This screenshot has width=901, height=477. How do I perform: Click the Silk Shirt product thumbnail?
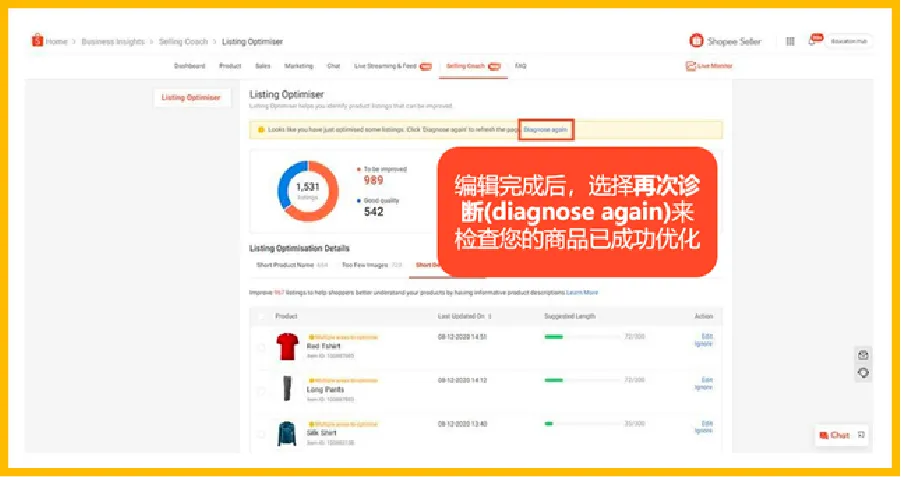[x=286, y=433]
